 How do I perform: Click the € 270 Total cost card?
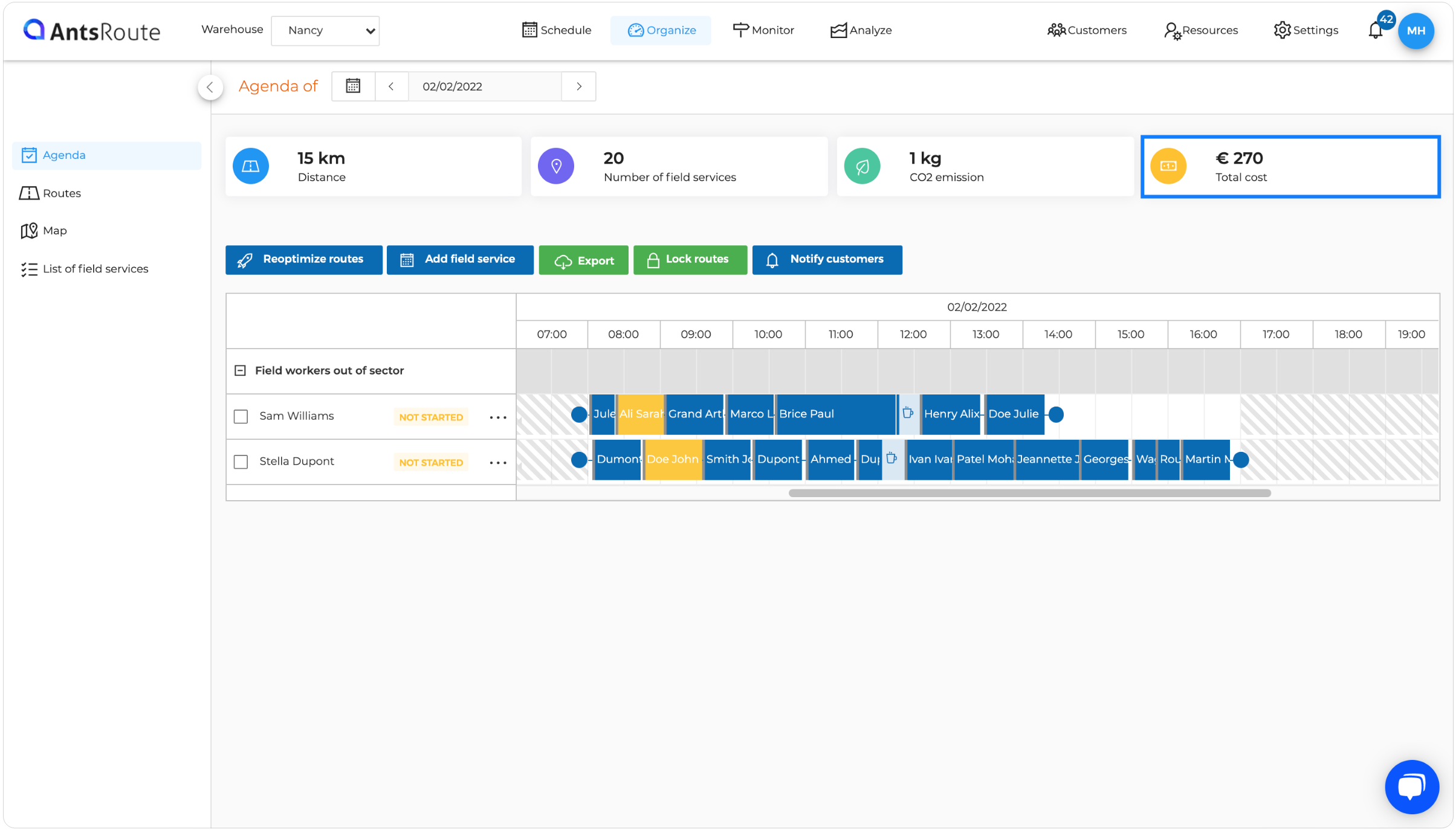point(1290,167)
